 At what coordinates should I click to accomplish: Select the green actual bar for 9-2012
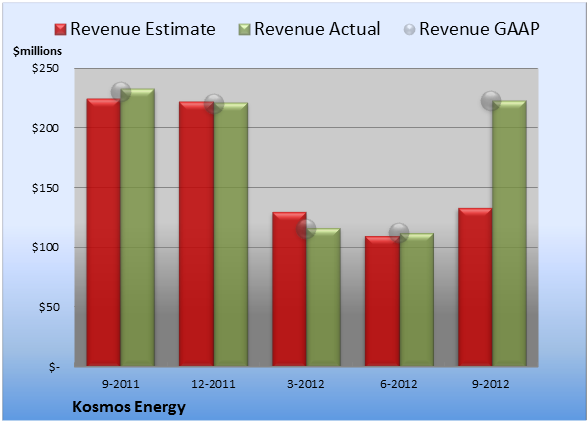point(509,233)
